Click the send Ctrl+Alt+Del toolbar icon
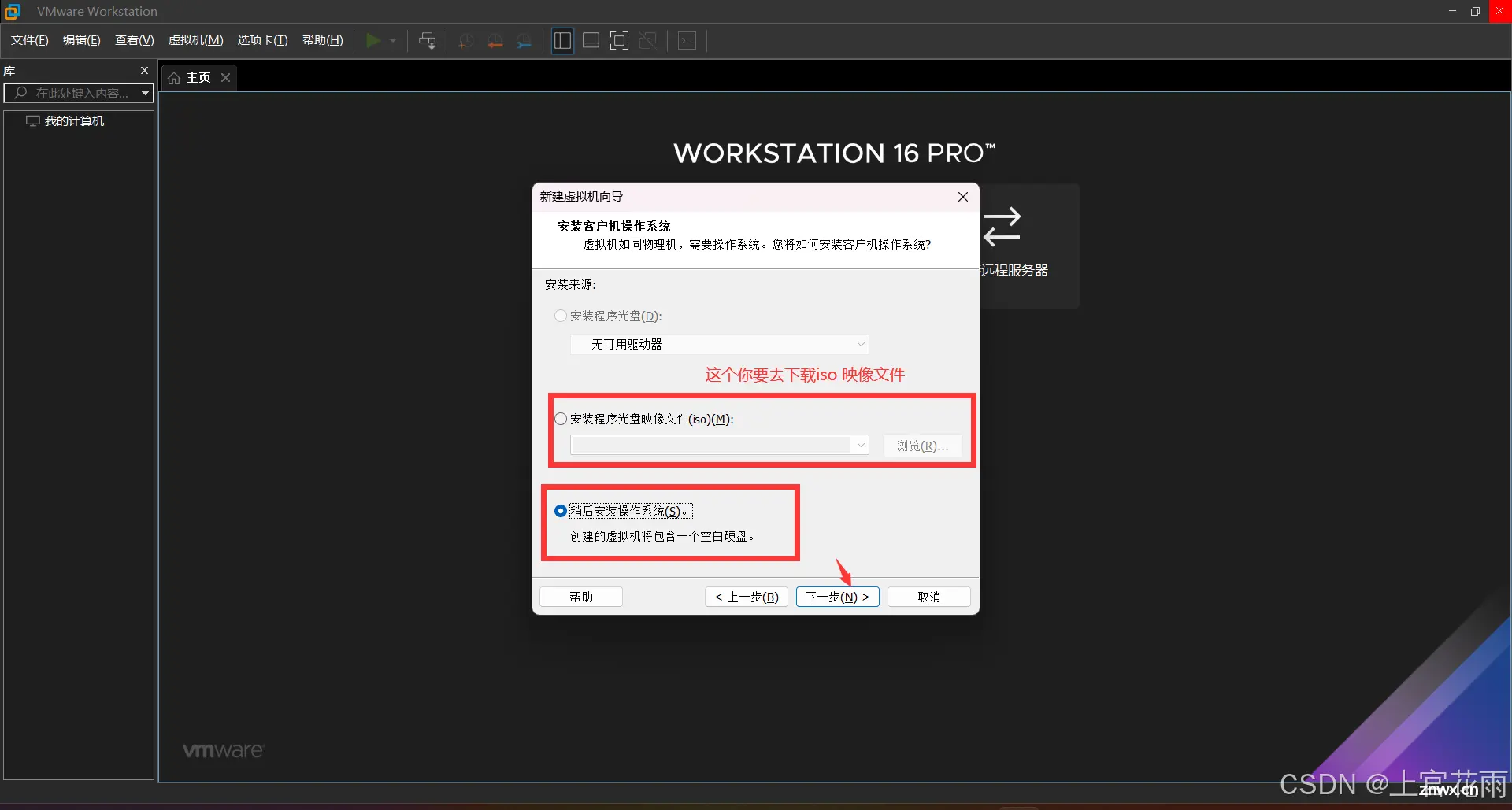Viewport: 1512px width, 810px height. pos(428,40)
